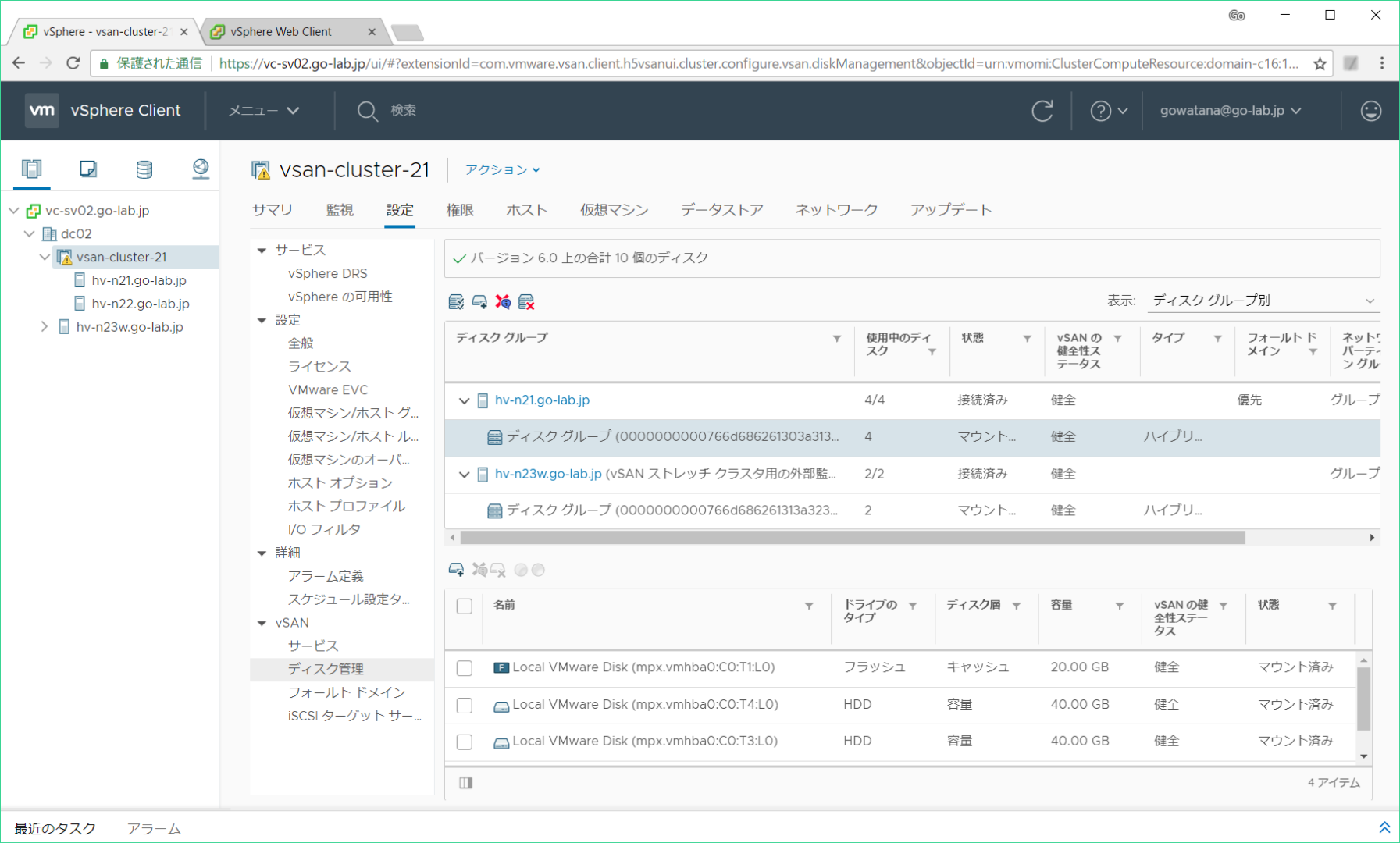Collapse the vc-sv02.go-lab.jp tree node
This screenshot has width=1400, height=843.
tap(14, 211)
